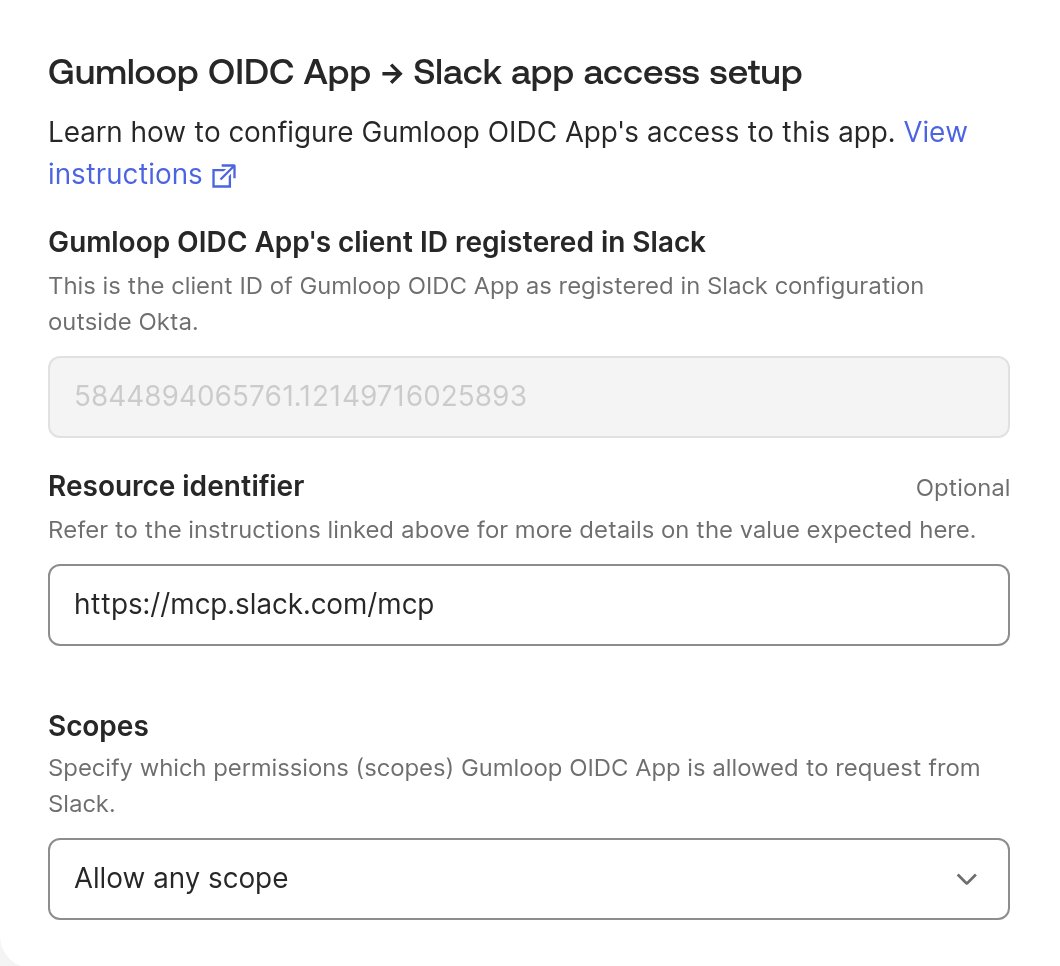Click the 'Refer to the instructions linked above' help text

512,530
